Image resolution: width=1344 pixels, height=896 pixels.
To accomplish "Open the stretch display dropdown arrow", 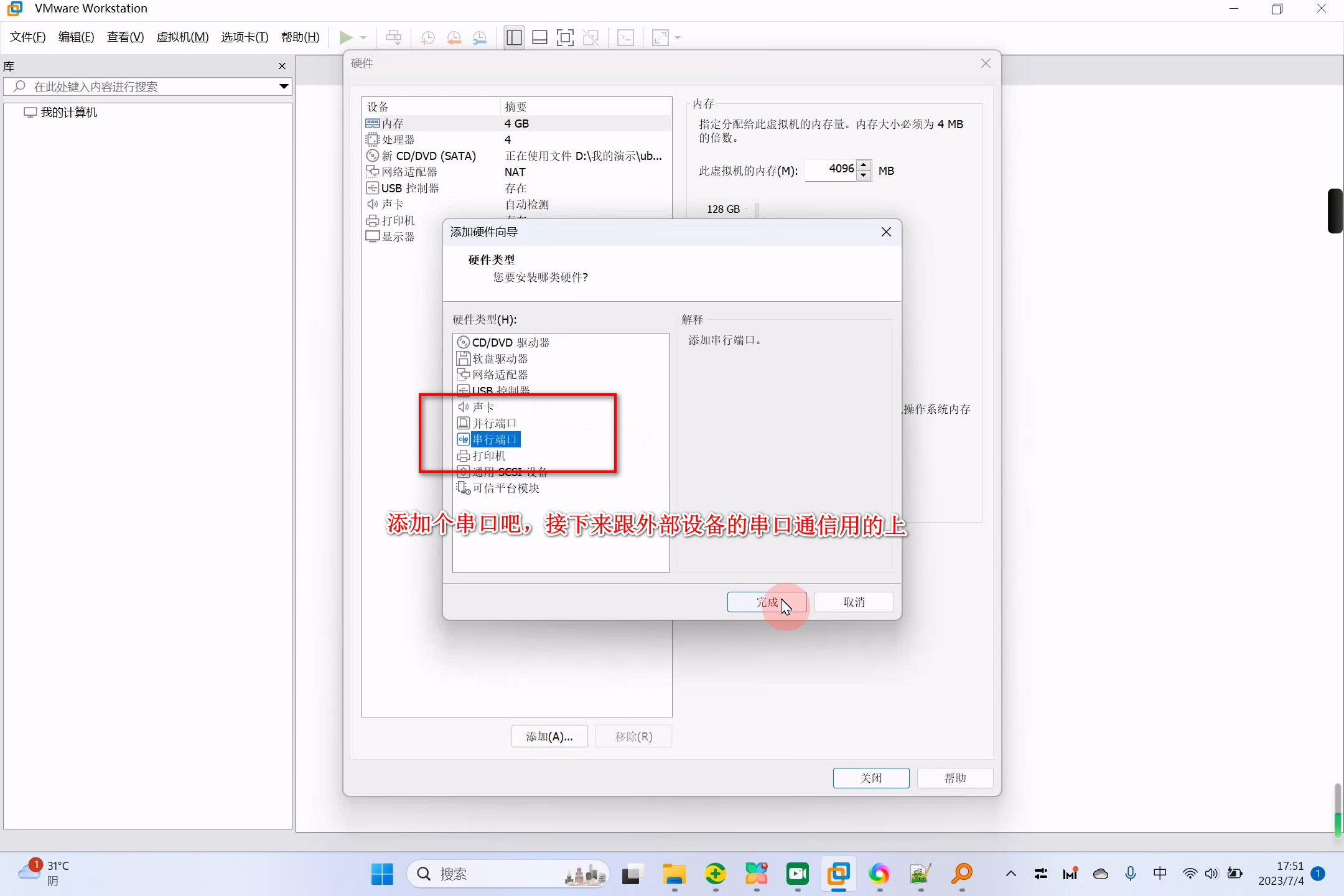I will (x=678, y=38).
